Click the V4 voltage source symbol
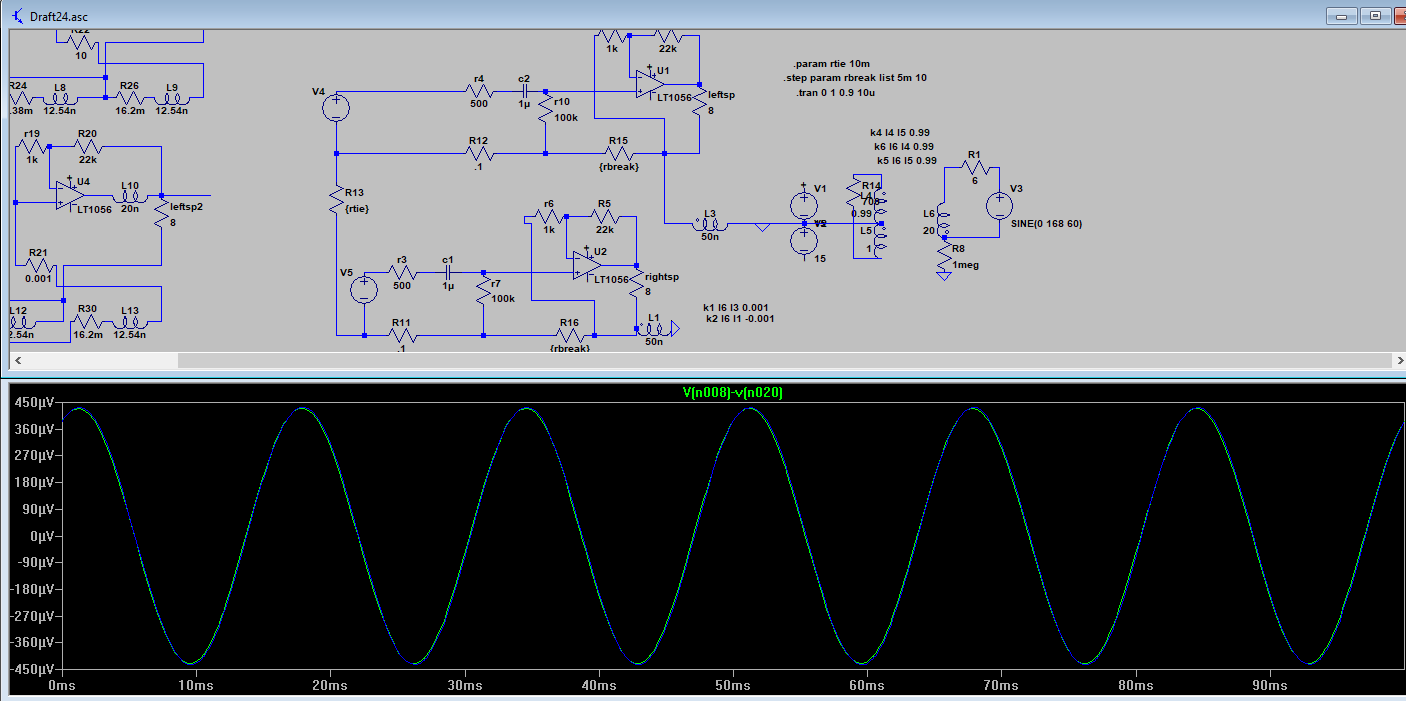 tap(337, 108)
